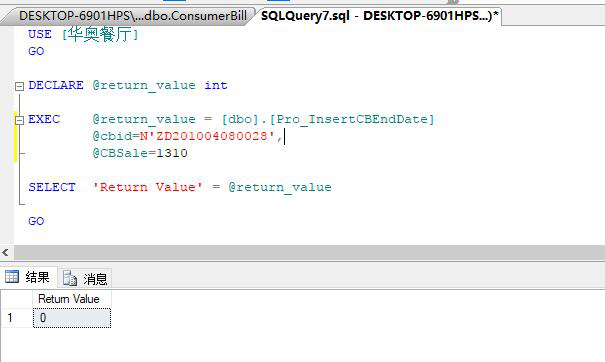Image resolution: width=605 pixels, height=362 pixels.
Task: Click the USE keyword in line one
Action: coord(40,34)
